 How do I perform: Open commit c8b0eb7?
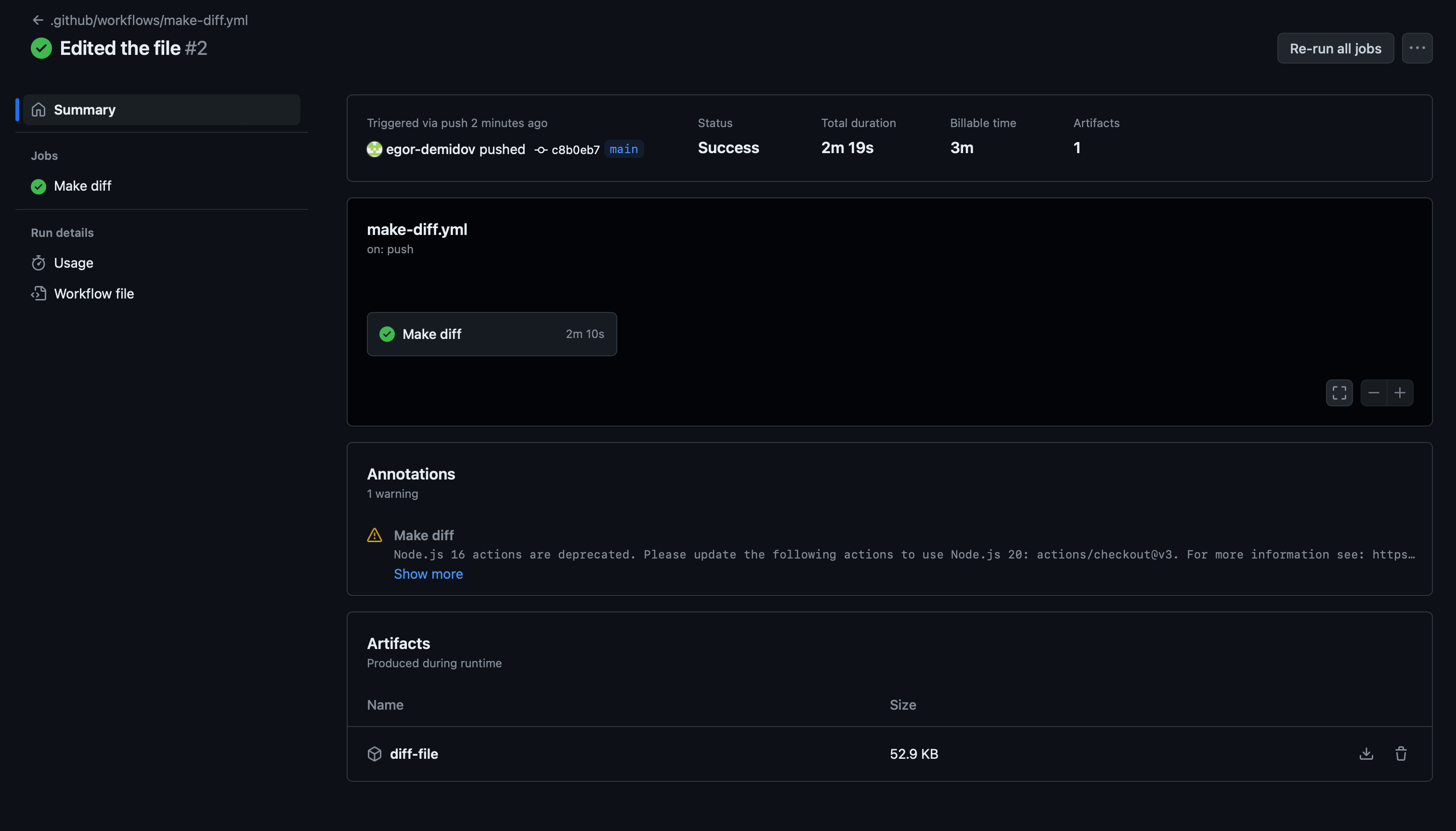click(x=575, y=150)
